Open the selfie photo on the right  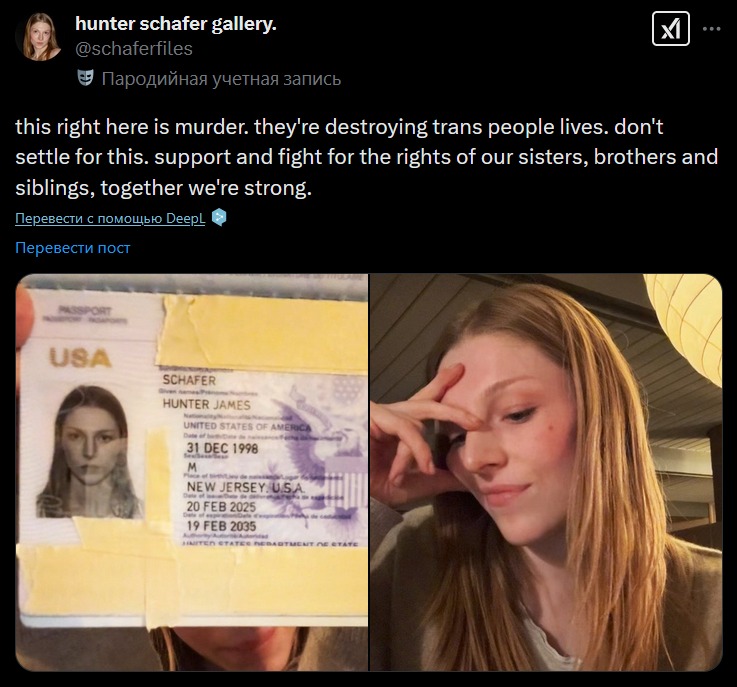tap(546, 472)
